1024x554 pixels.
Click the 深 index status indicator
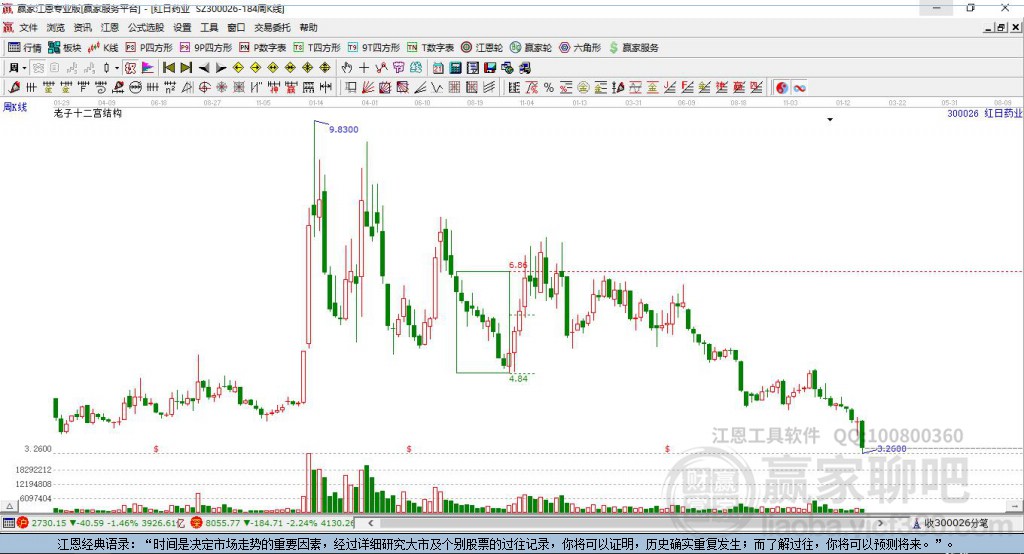pyautogui.click(x=196, y=523)
